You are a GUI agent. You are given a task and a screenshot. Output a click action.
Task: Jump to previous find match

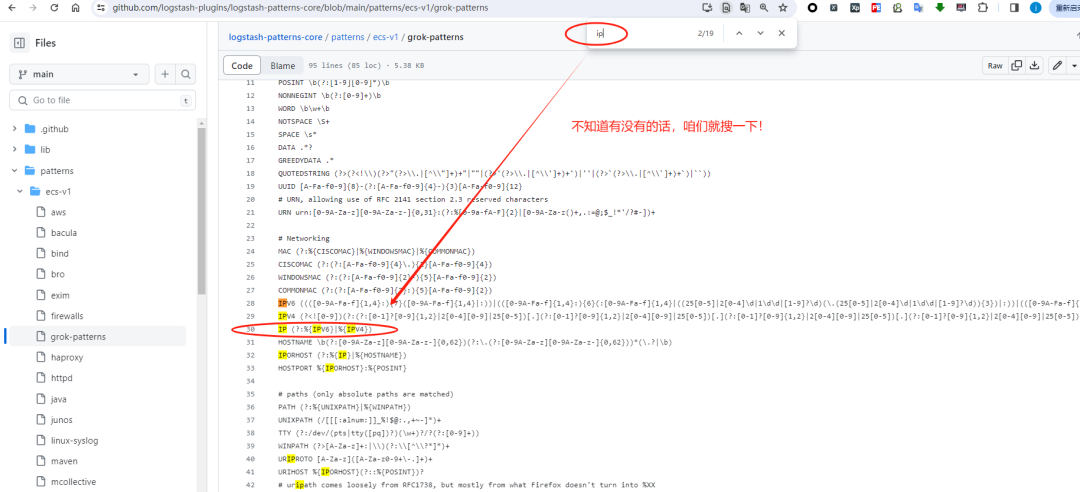pos(739,33)
